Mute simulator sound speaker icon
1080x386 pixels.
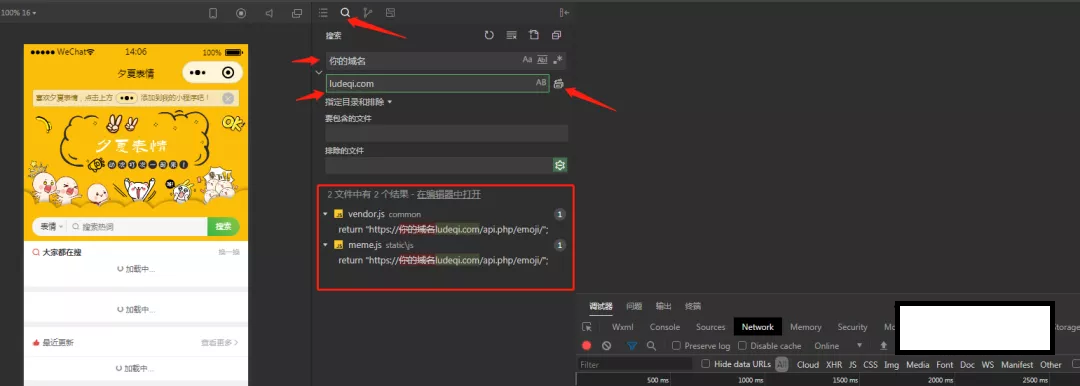coord(269,13)
